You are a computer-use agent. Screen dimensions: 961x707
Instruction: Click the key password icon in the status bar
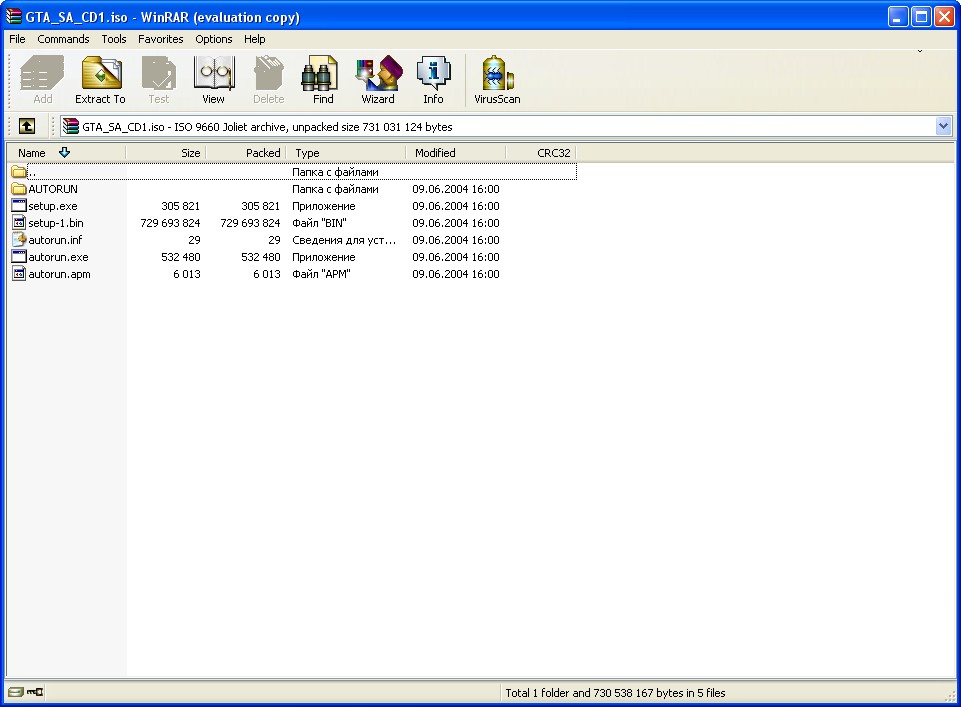click(35, 692)
